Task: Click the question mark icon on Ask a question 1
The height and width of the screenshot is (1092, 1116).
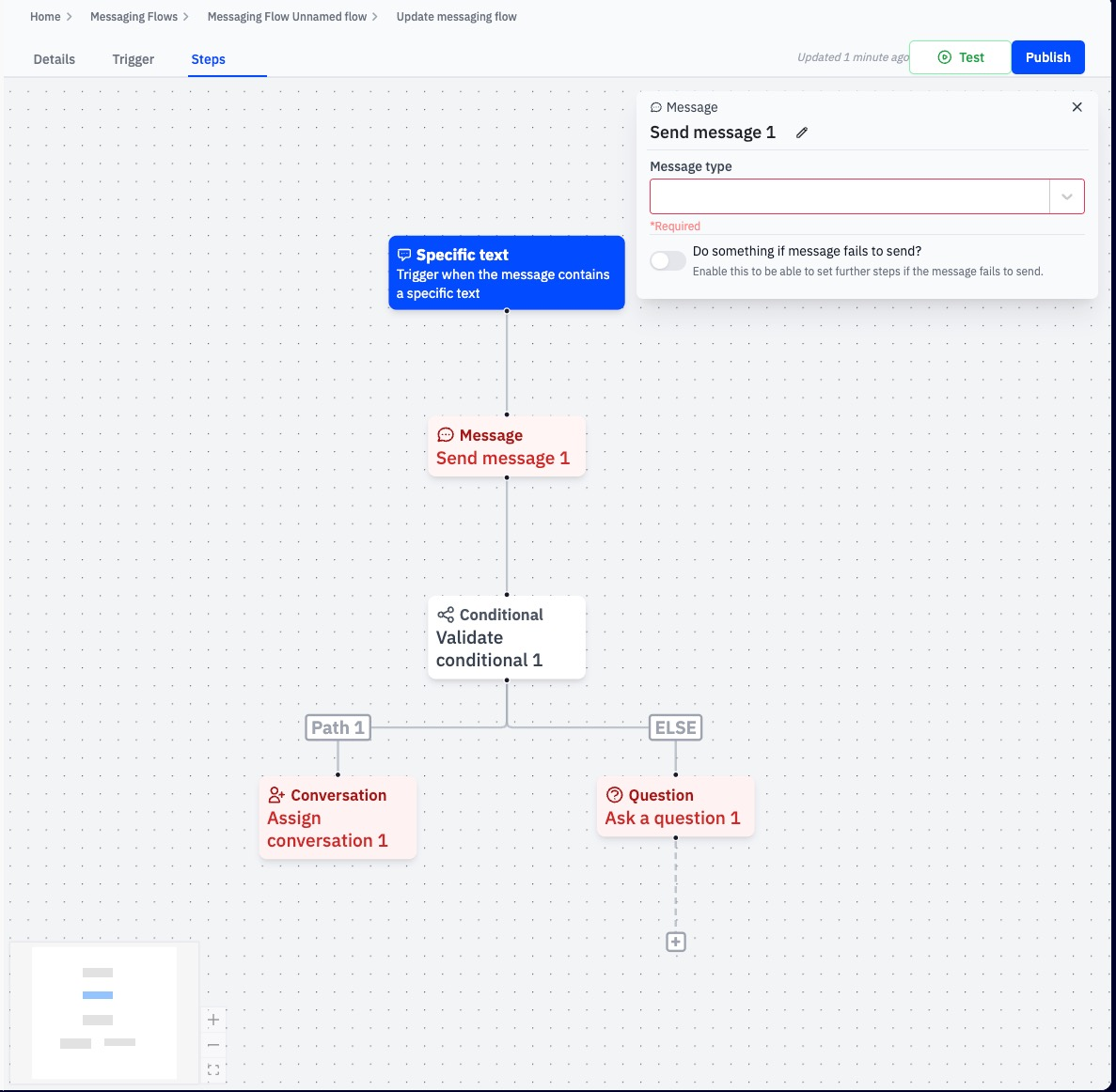Action: pyautogui.click(x=615, y=795)
